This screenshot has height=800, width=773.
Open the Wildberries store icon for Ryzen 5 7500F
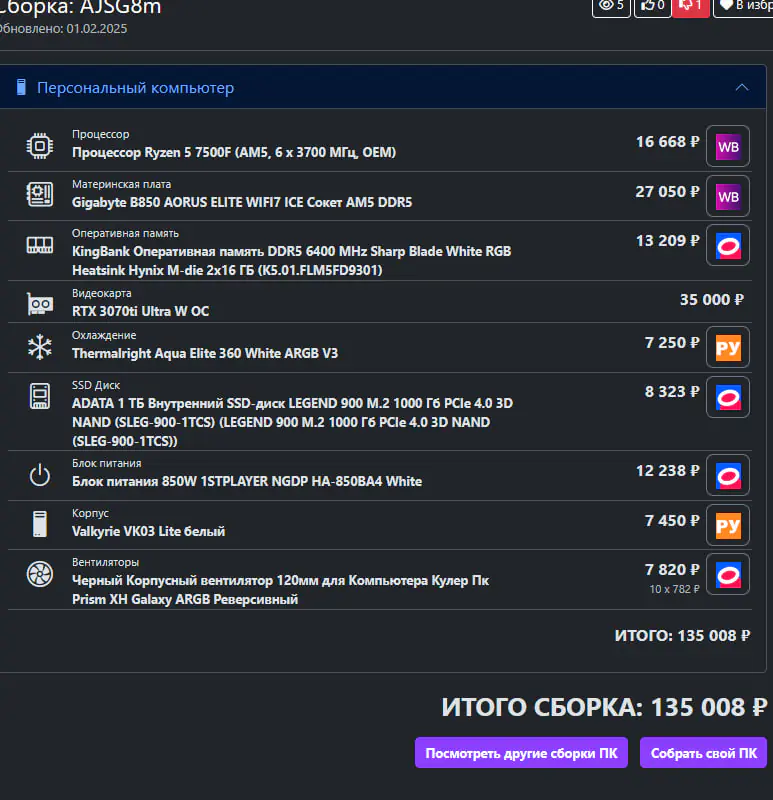click(728, 147)
